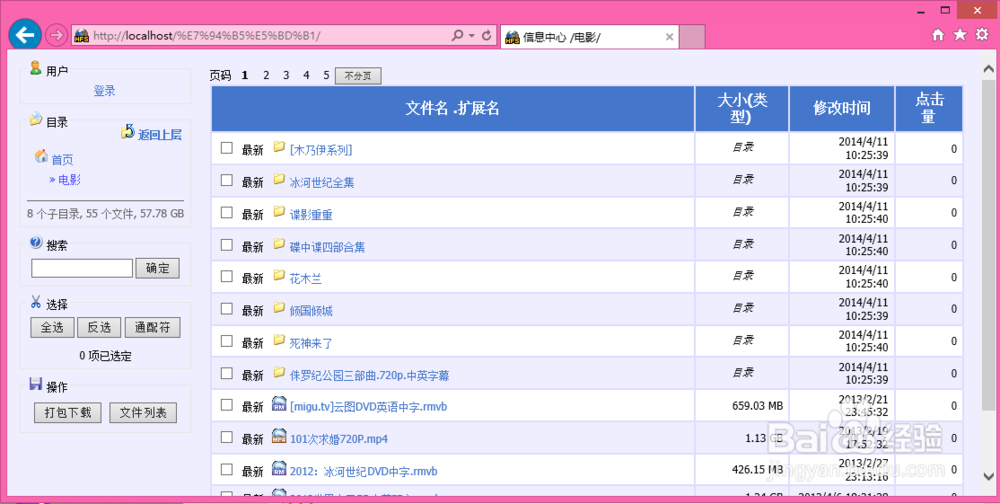Image resolution: width=1000 pixels, height=504 pixels.
Task: Select the checkbox for 碟中谍四部合集
Action: (x=226, y=245)
